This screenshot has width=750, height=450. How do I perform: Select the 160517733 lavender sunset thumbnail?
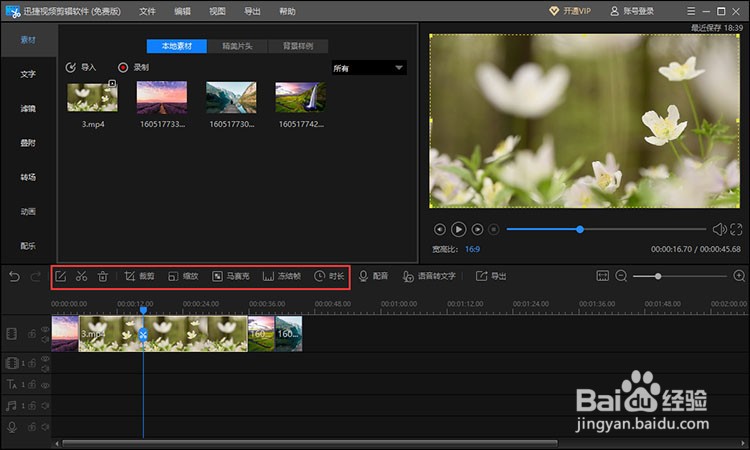[x=162, y=98]
